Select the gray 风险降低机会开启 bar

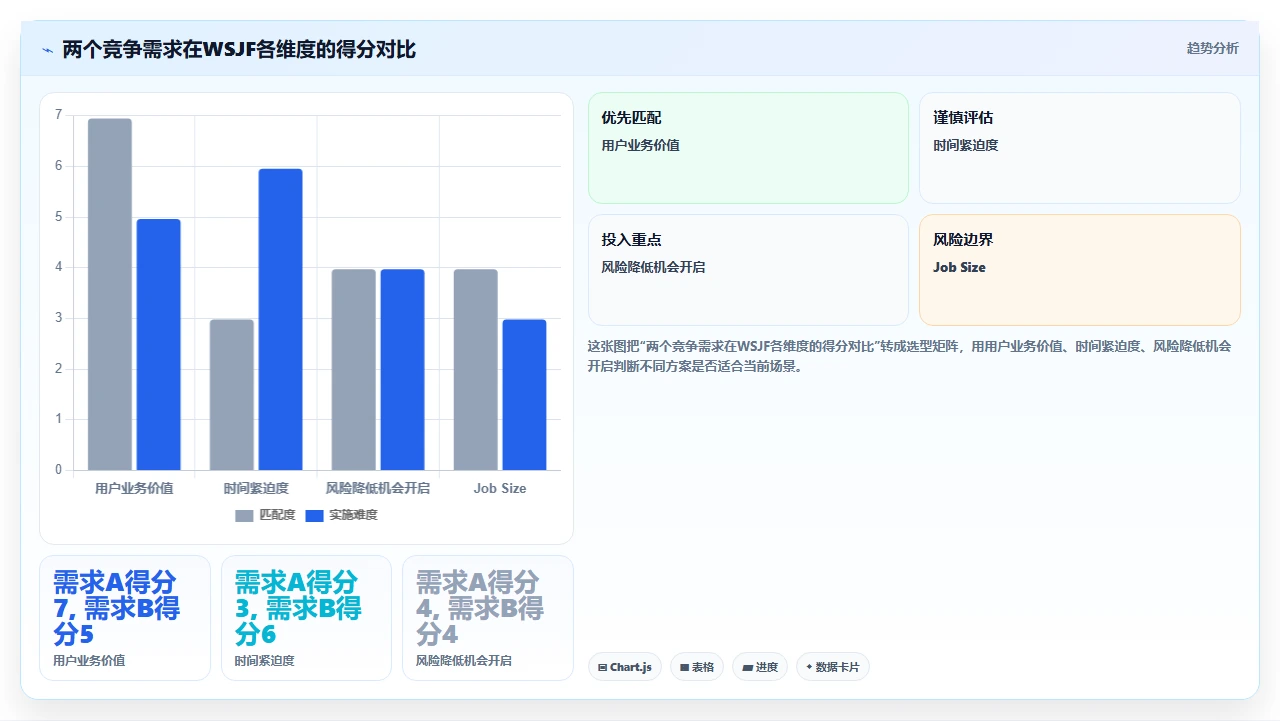[x=354, y=369]
